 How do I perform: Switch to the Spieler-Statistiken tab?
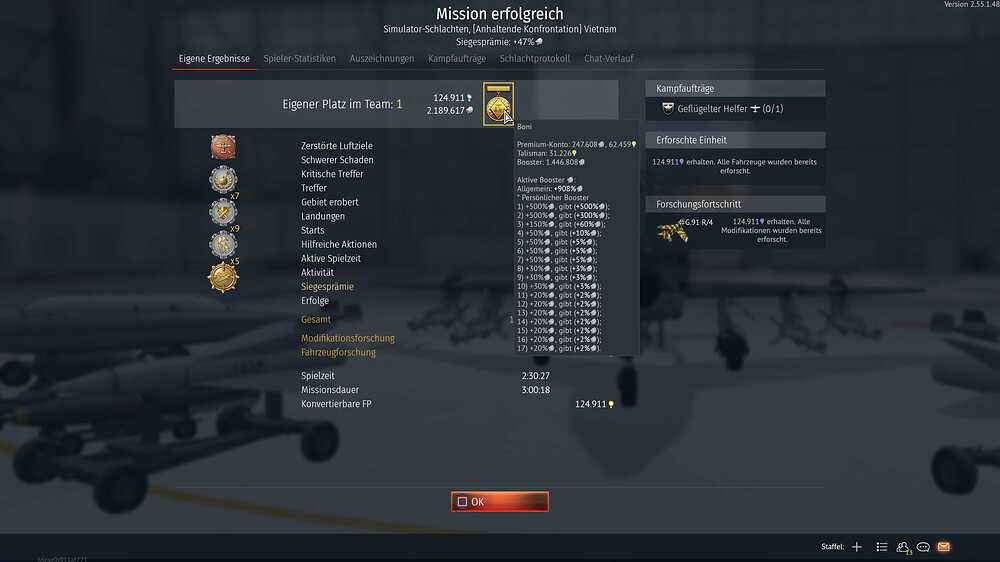click(x=299, y=59)
